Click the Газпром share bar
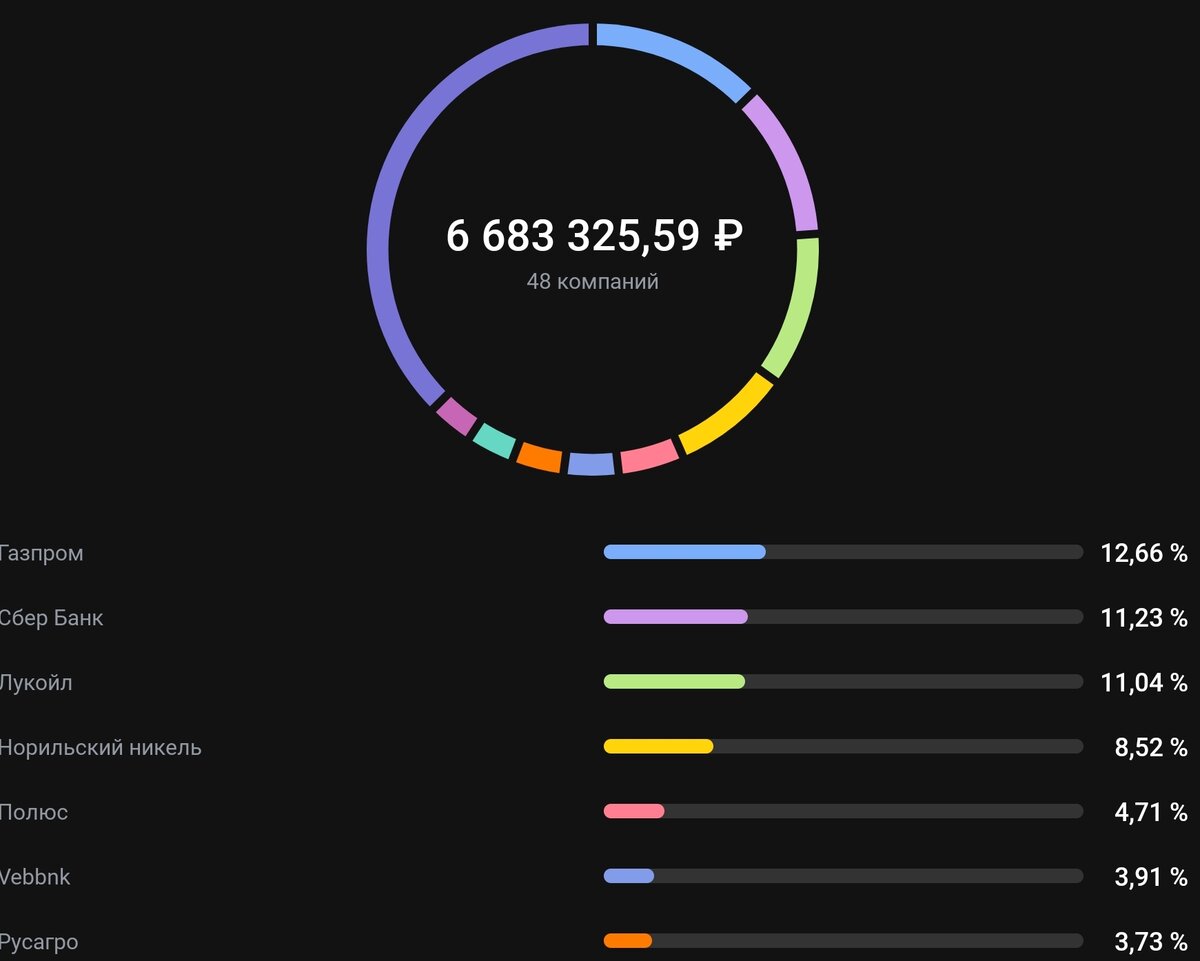1200x961 pixels. [843, 552]
